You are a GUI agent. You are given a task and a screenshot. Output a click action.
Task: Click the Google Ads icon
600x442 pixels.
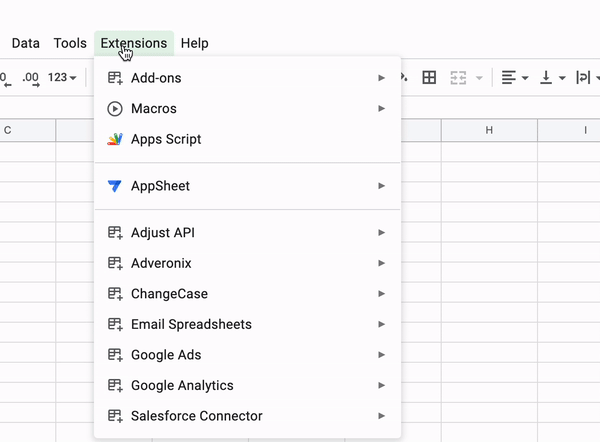point(115,355)
